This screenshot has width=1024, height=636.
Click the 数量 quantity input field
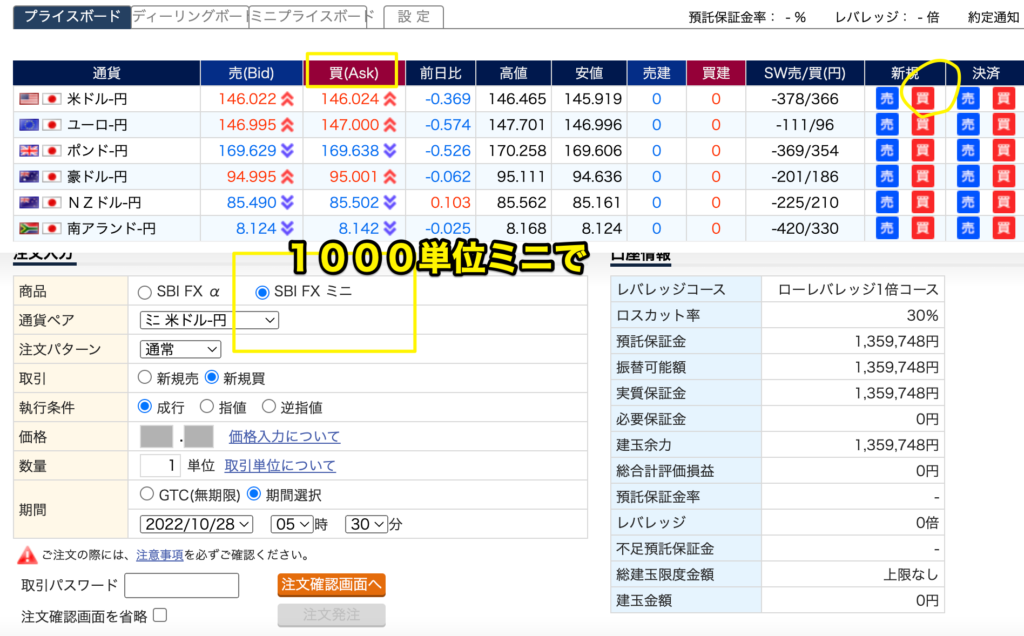(x=160, y=466)
